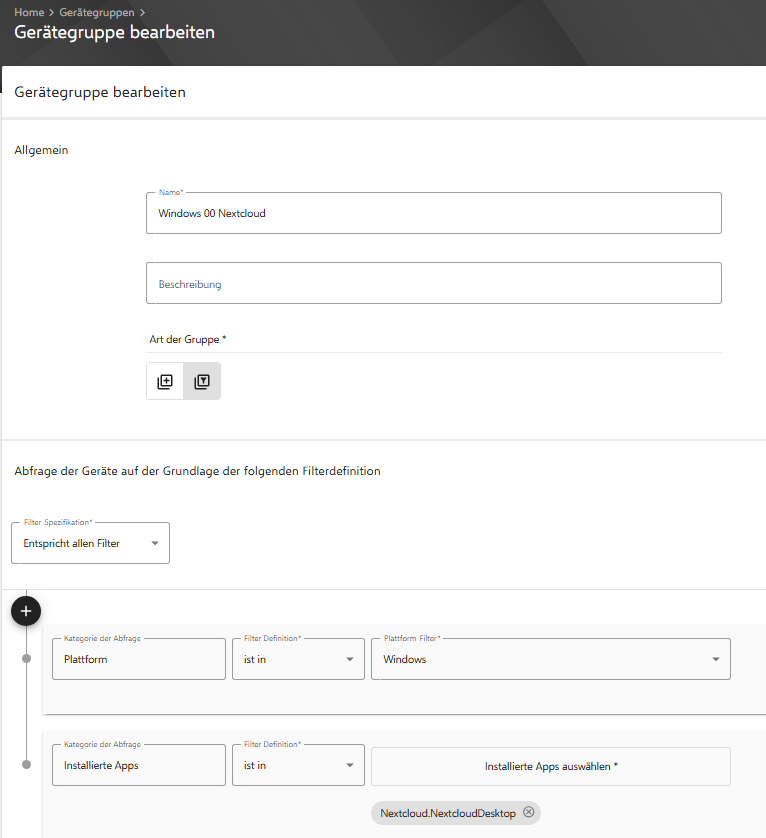Viewport: 766px width, 838px height.
Task: Click the dark banner Gerätegruppe bearbeiten title
Action: pos(114,32)
